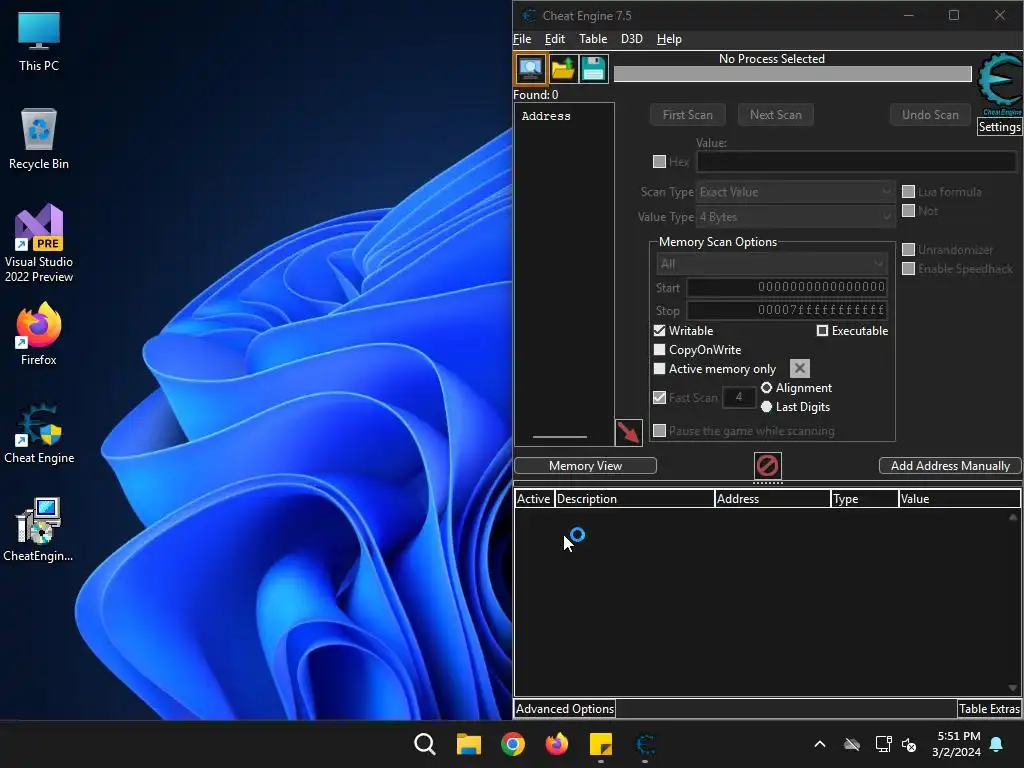
Task: Toggle the Writable checkbox
Action: (x=659, y=330)
